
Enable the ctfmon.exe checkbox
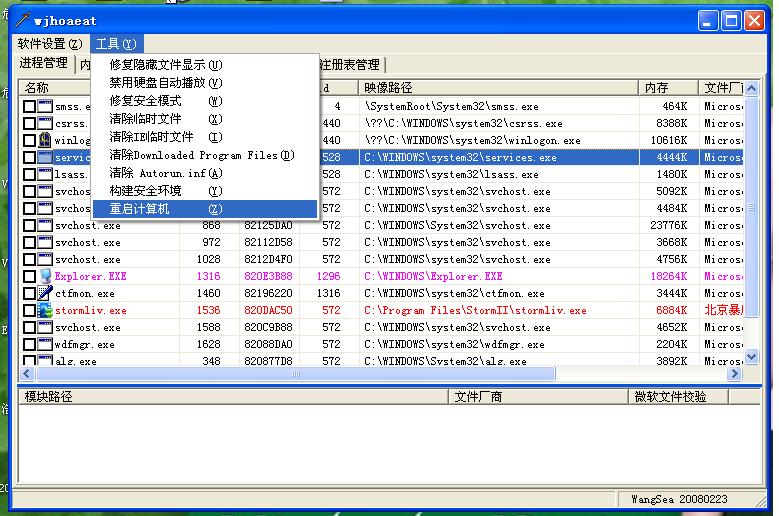click(x=29, y=294)
